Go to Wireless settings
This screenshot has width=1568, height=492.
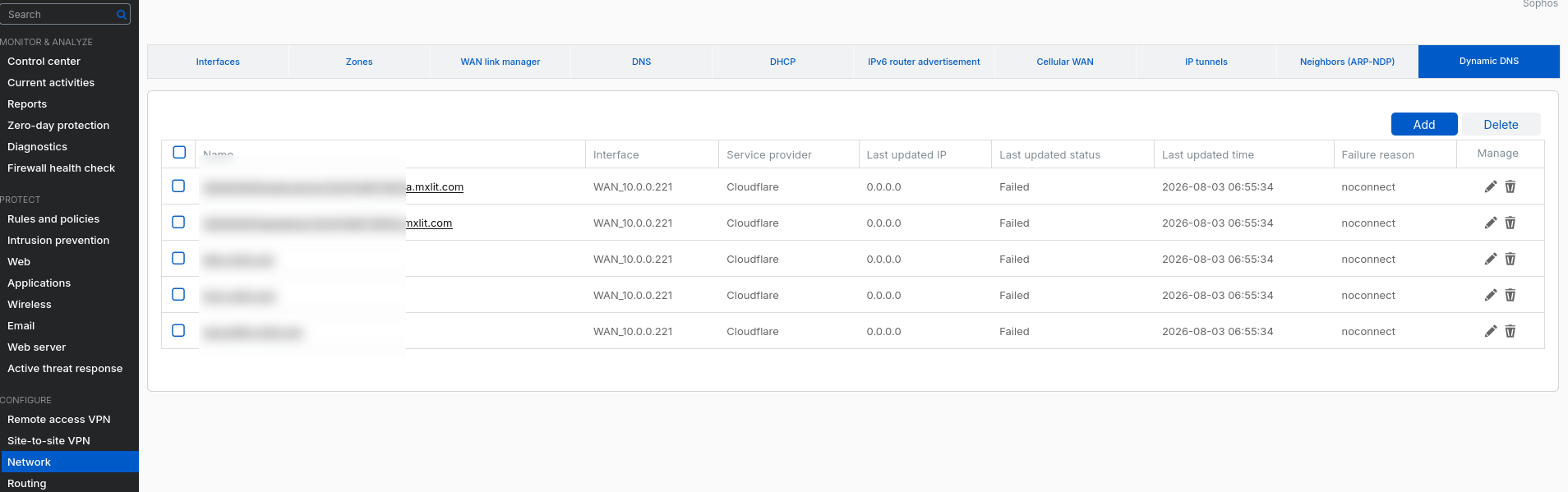[x=30, y=305]
